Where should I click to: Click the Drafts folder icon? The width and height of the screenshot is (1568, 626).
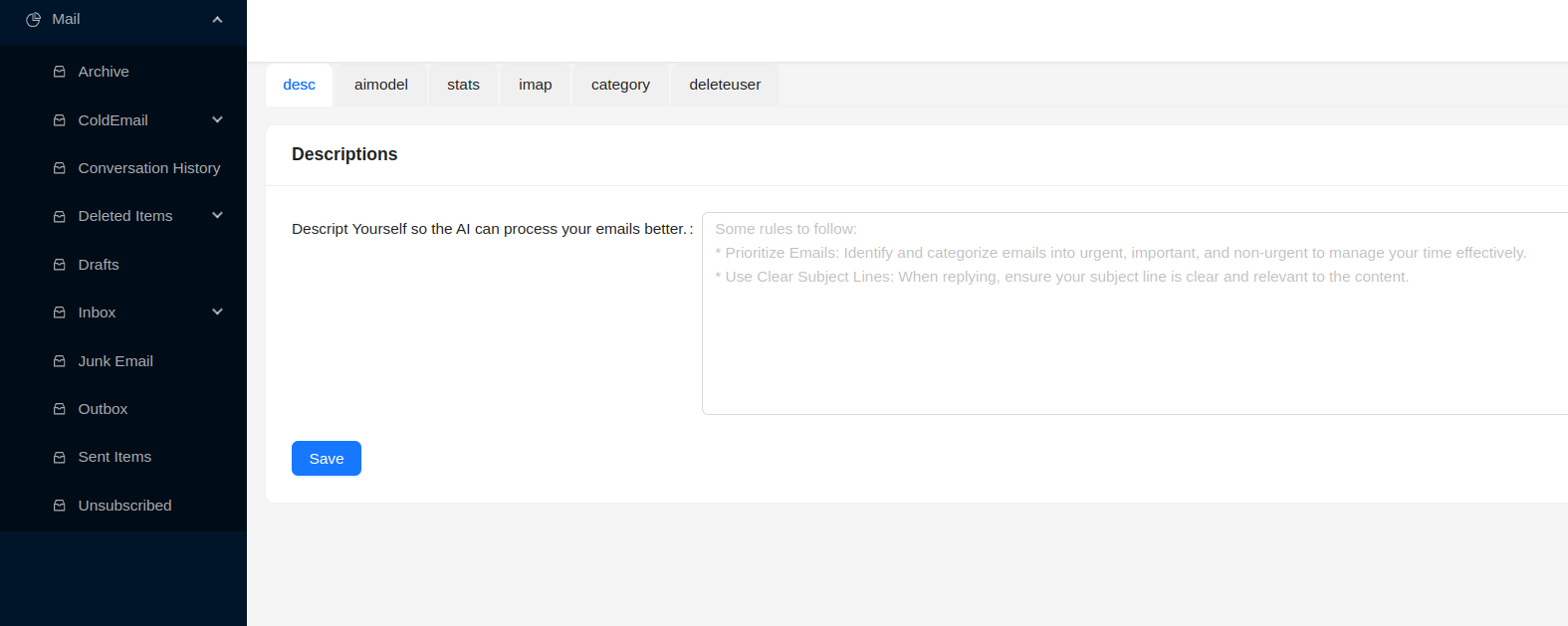pos(60,265)
